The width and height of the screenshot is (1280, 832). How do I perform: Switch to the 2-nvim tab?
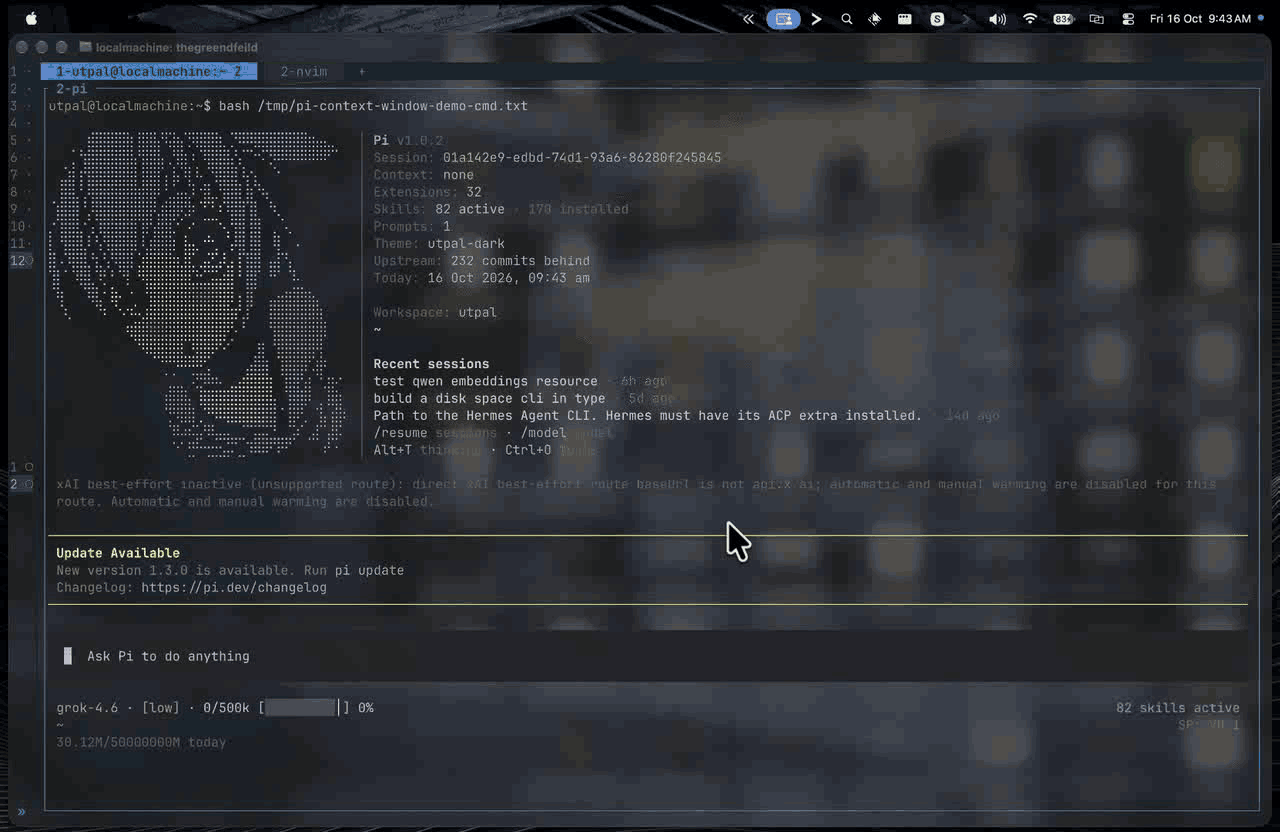tap(304, 72)
